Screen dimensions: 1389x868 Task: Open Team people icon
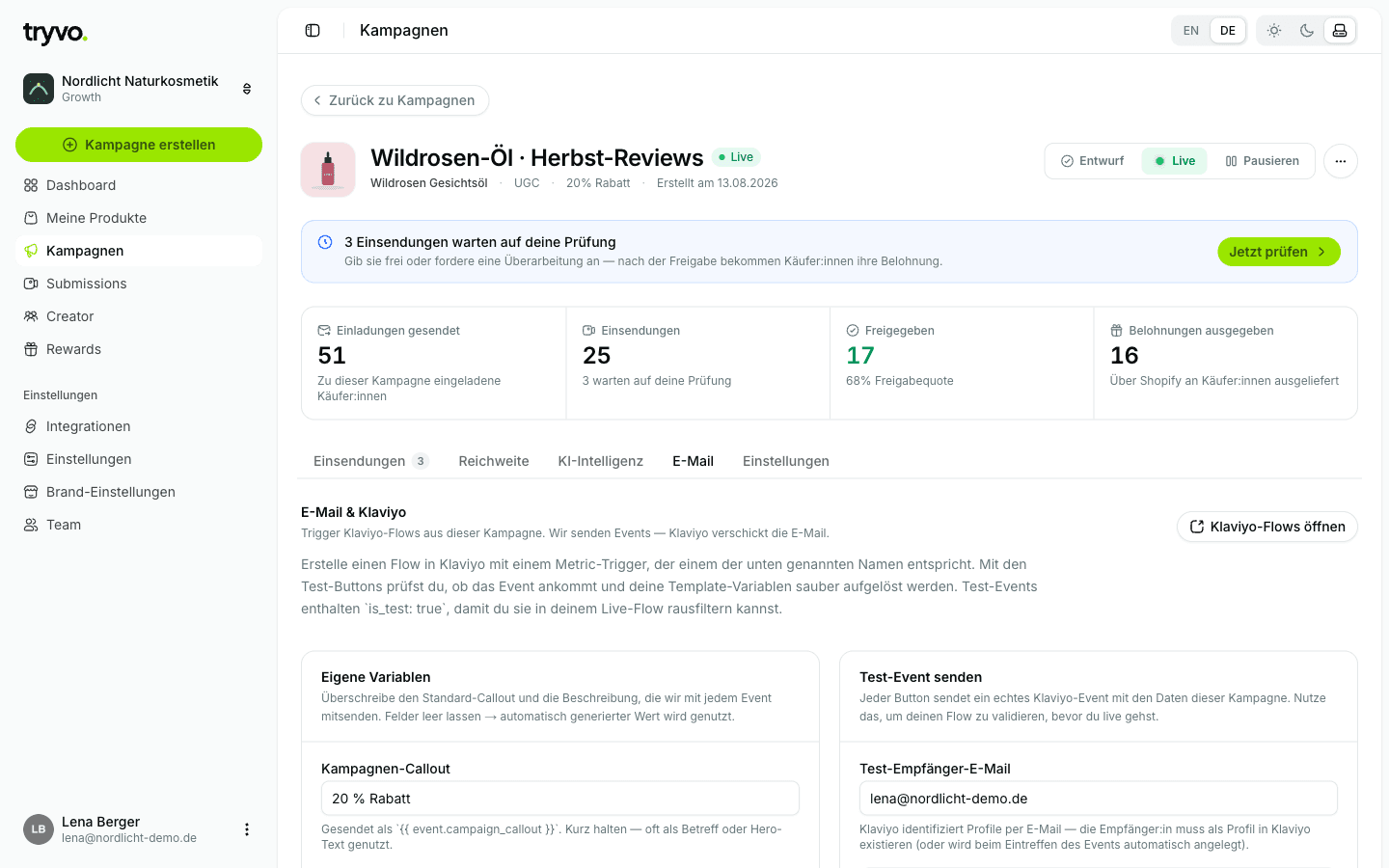tap(31, 525)
